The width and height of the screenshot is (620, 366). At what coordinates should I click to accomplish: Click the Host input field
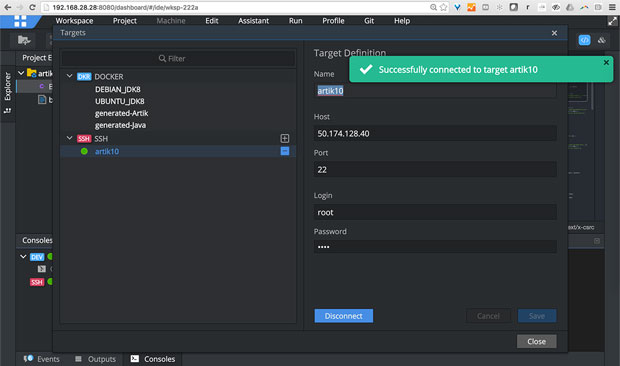[x=435, y=134]
